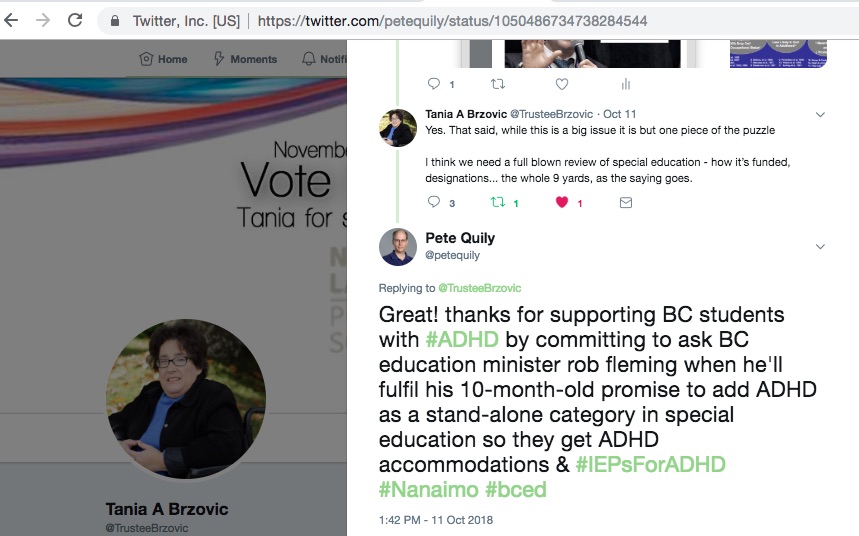859x536 pixels.
Task: Go back to the previous page
Action: click(12, 20)
